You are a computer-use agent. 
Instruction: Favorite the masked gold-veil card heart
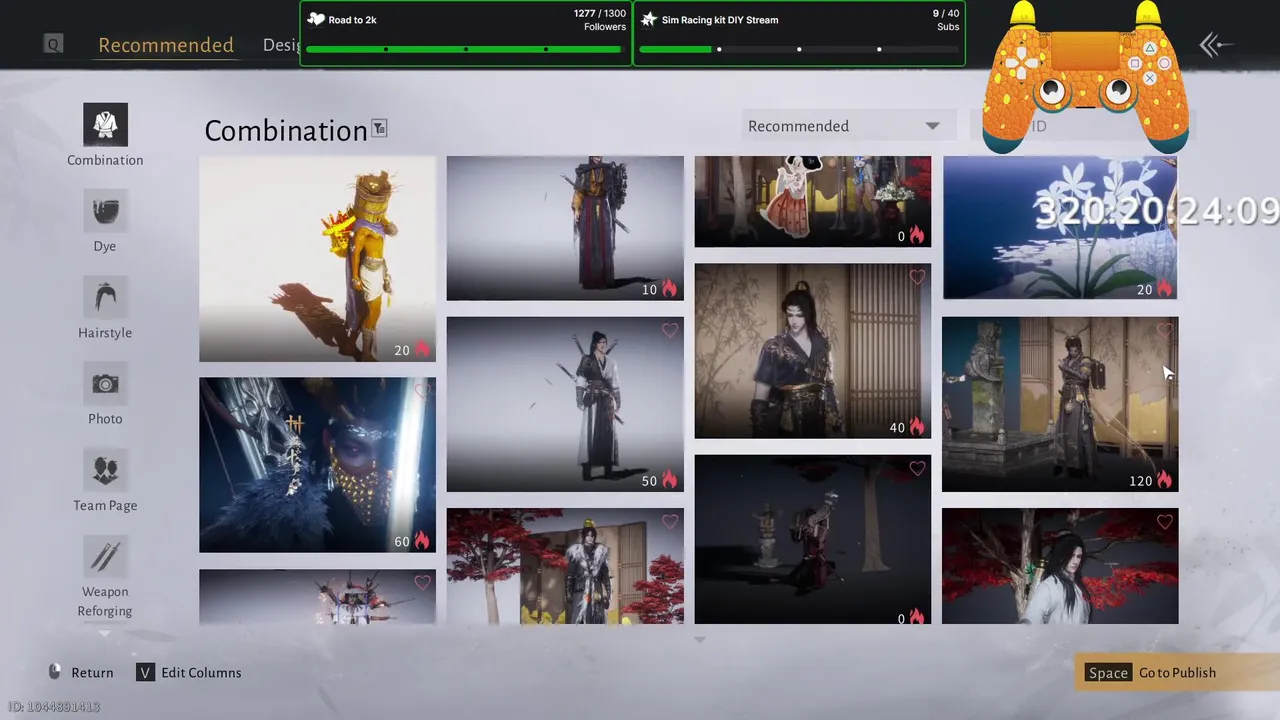click(x=422, y=391)
